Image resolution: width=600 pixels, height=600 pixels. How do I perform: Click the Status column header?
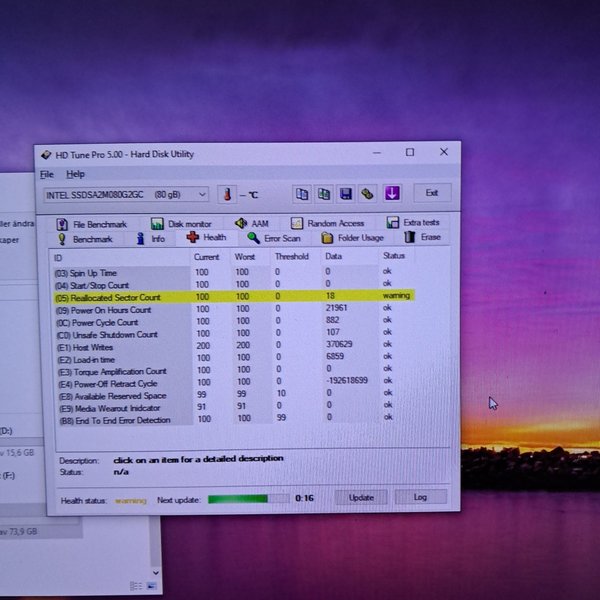(x=394, y=256)
